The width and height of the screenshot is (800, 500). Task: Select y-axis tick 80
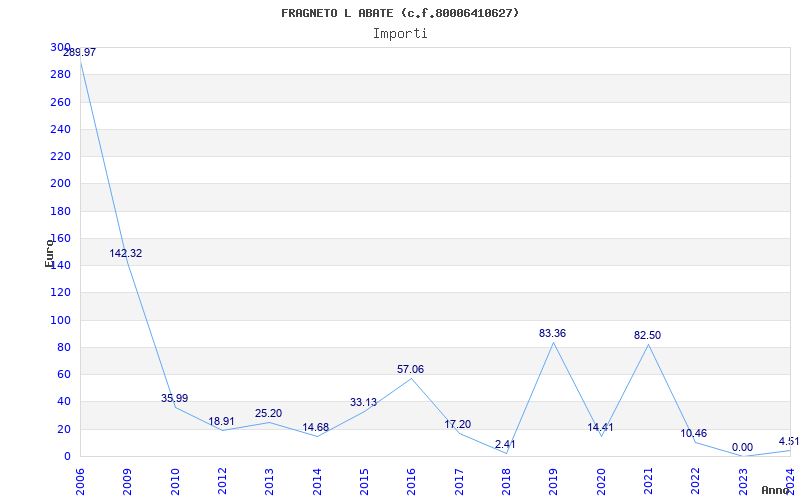(63, 347)
